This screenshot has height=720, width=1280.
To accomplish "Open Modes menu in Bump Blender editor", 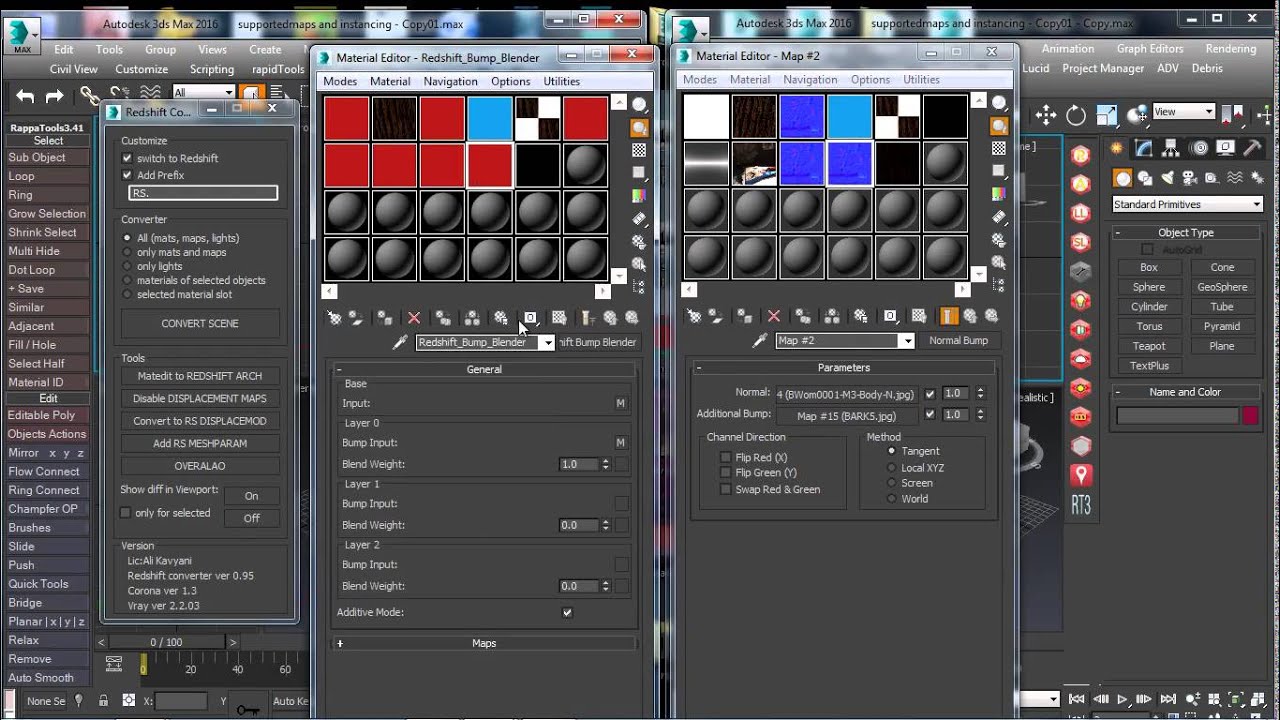I will tap(340, 81).
